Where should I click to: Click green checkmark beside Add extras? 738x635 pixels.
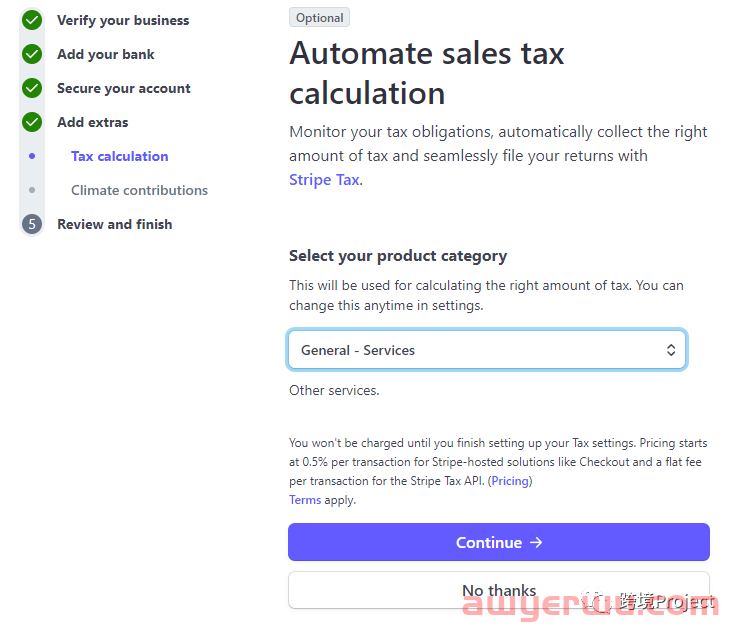pyautogui.click(x=32, y=122)
